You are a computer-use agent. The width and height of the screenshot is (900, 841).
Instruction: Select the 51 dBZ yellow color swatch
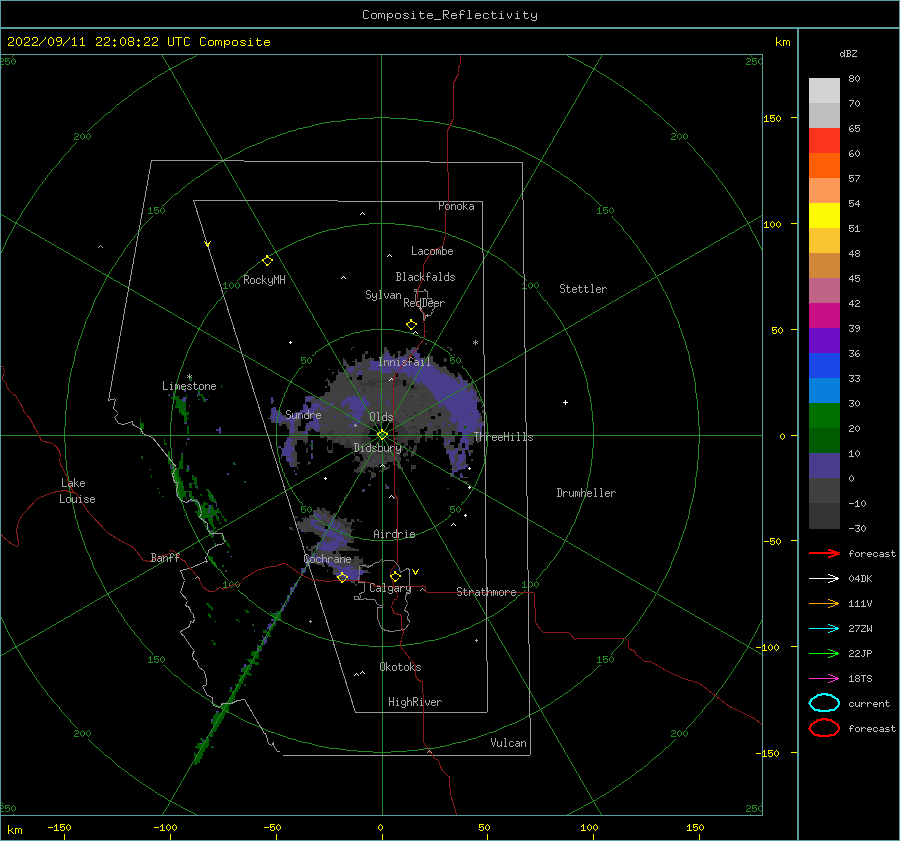824,215
